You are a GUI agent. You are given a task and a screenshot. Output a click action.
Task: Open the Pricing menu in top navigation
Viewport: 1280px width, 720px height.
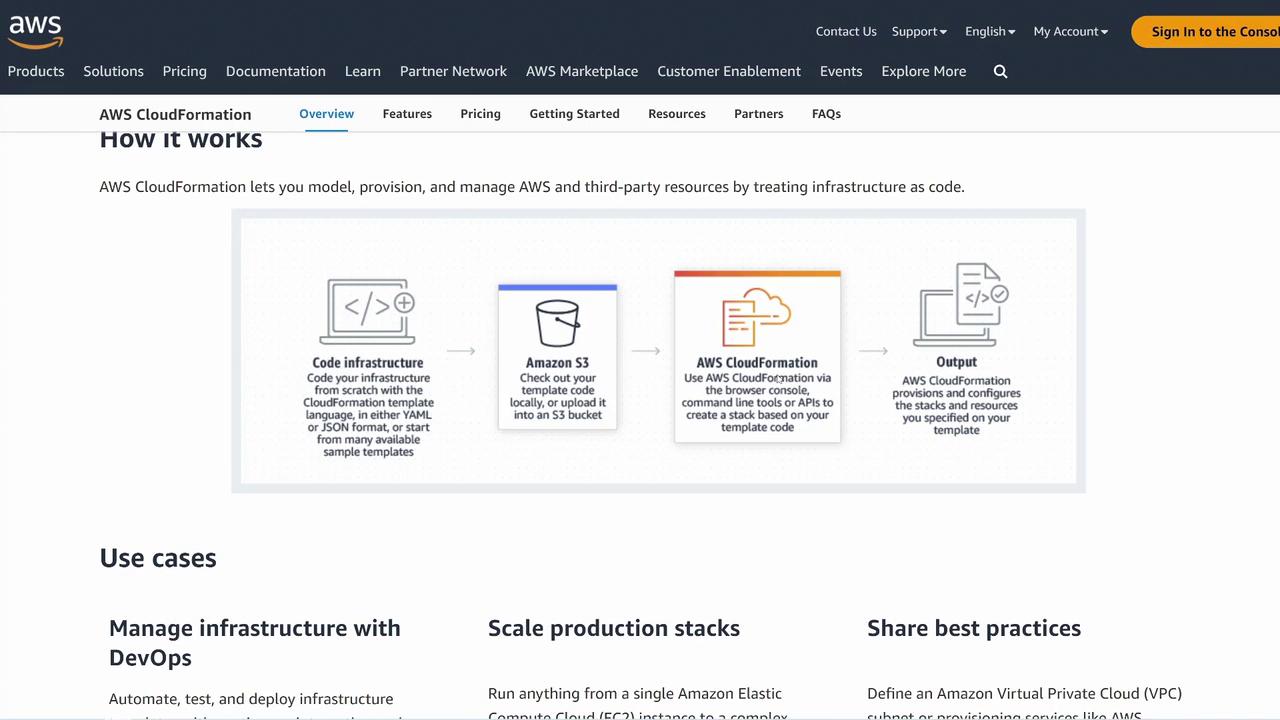pyautogui.click(x=185, y=71)
